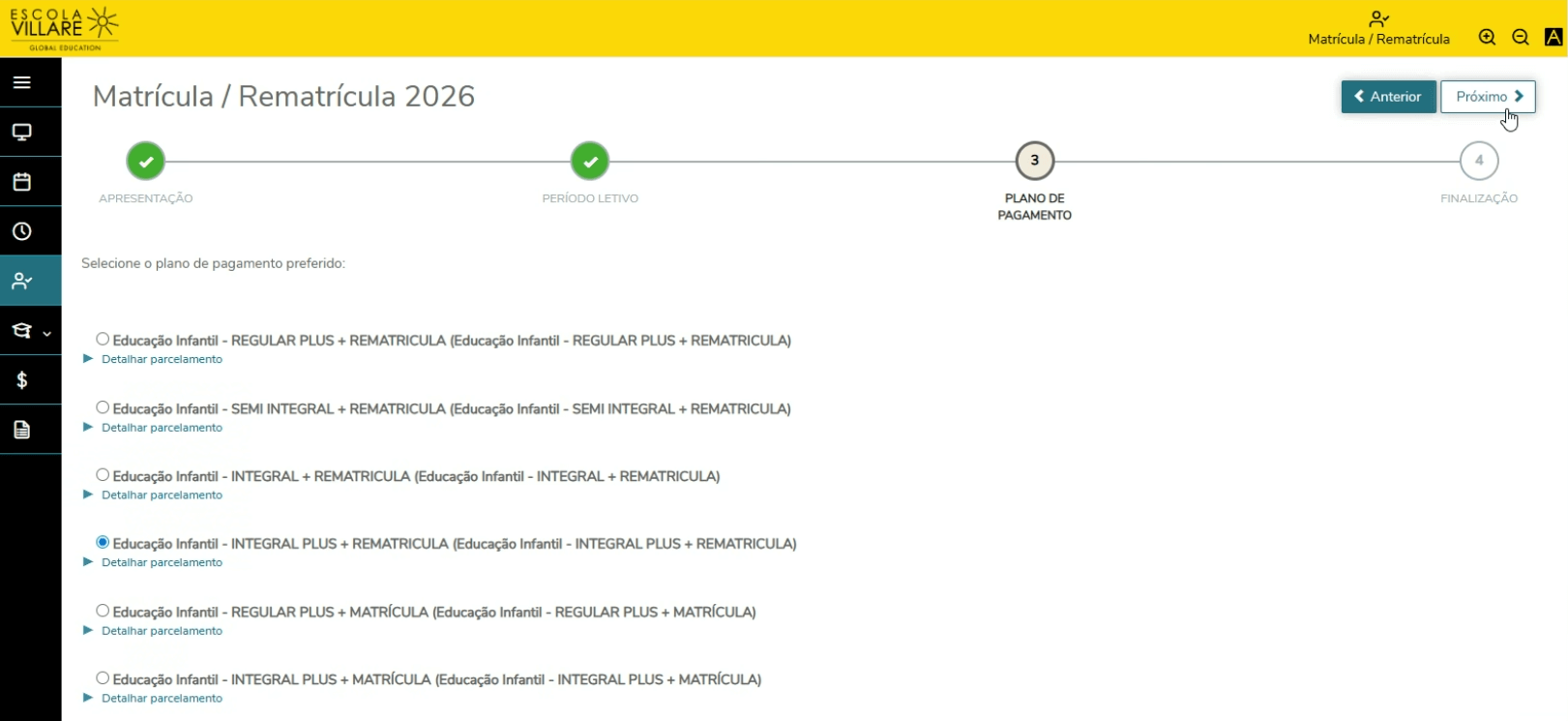The image size is (1568, 721).
Task: Open the dollar sign financial icon
Action: 22,380
